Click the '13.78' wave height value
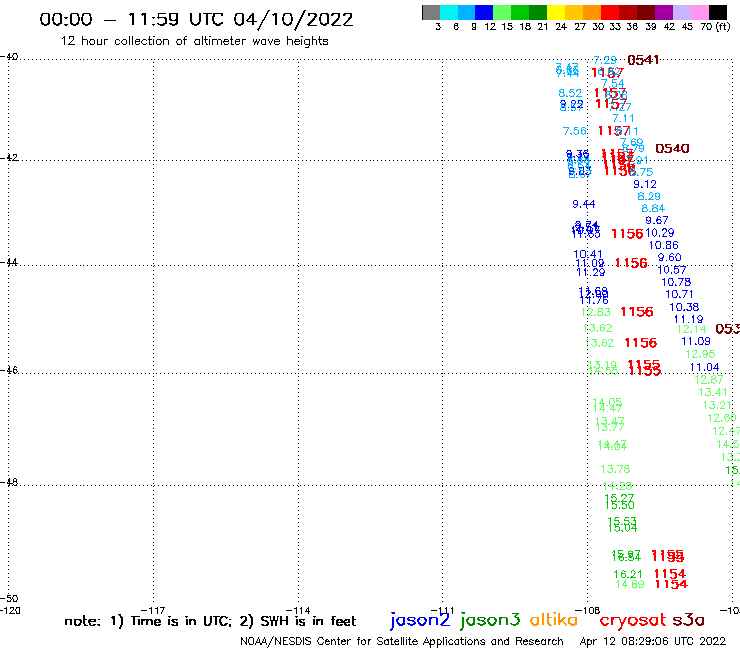The width and height of the screenshot is (740, 650). tap(615, 469)
